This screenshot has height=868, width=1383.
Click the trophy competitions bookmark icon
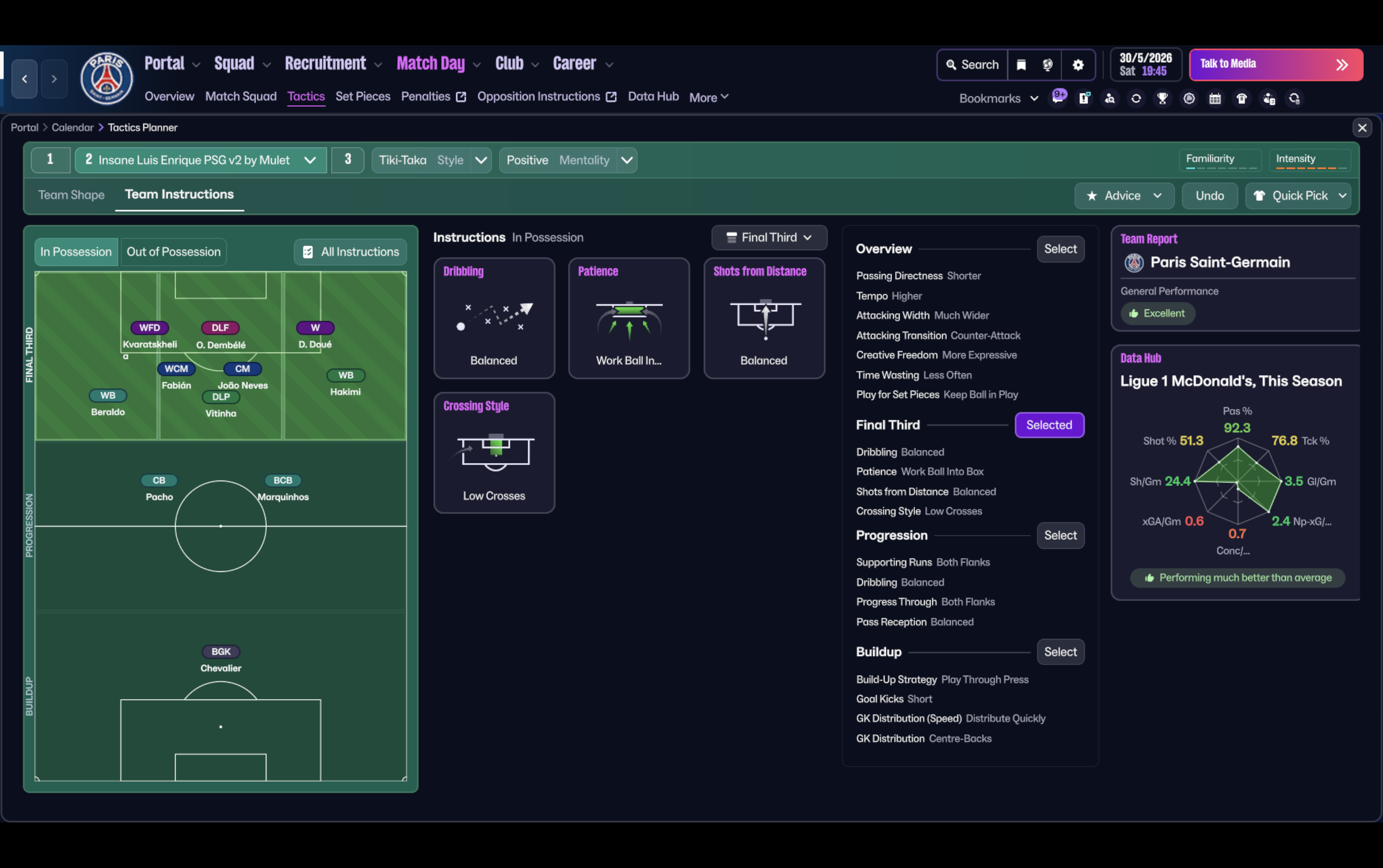point(1162,99)
